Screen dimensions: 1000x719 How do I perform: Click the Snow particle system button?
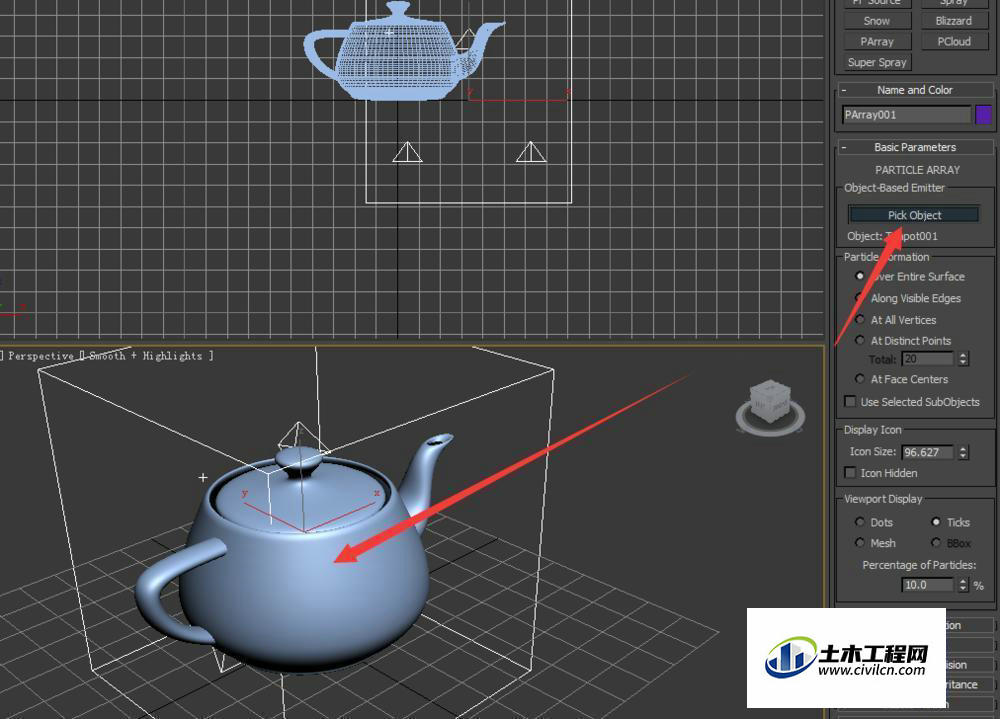click(877, 21)
